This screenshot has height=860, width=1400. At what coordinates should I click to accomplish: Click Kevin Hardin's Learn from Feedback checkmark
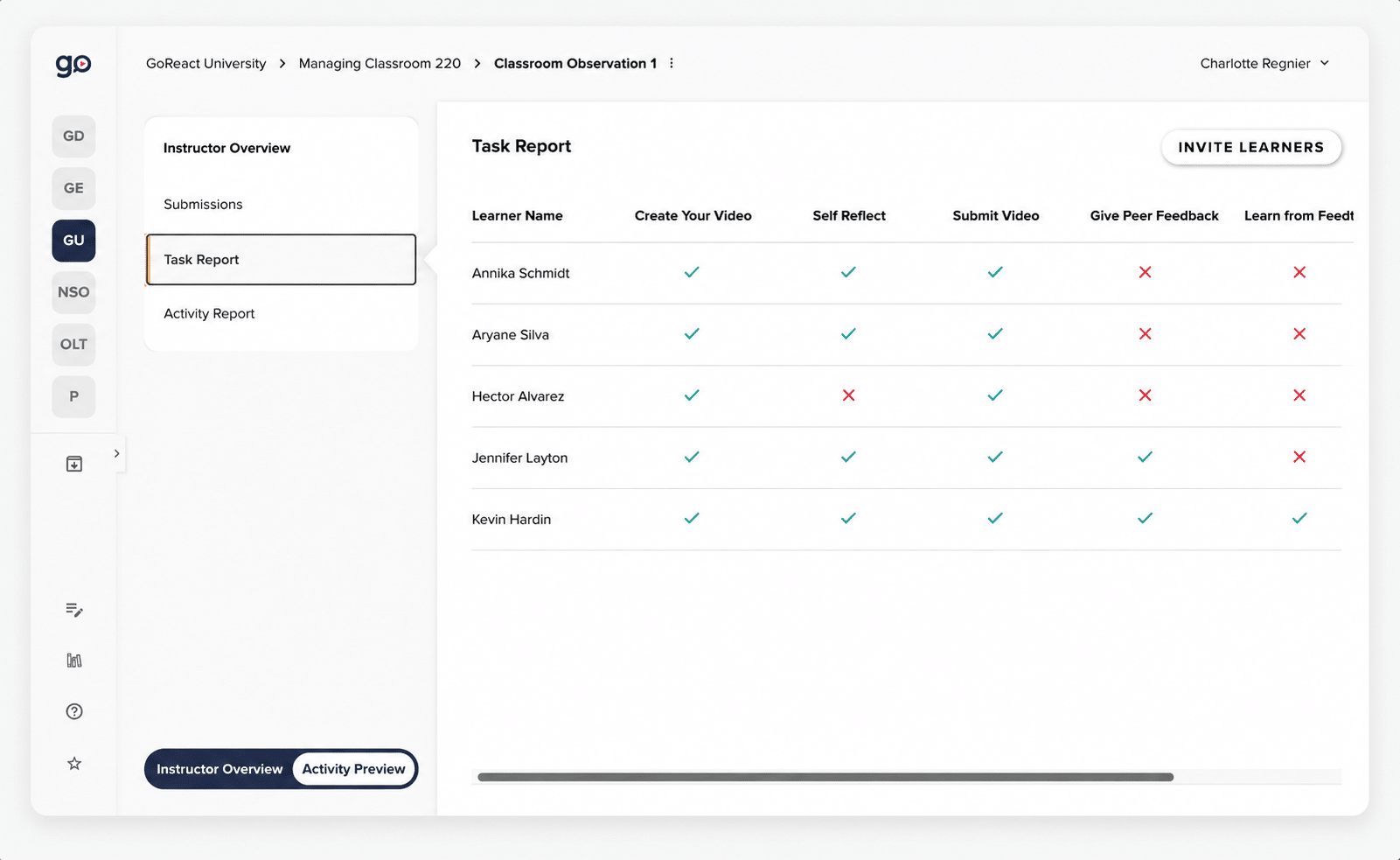[1299, 518]
